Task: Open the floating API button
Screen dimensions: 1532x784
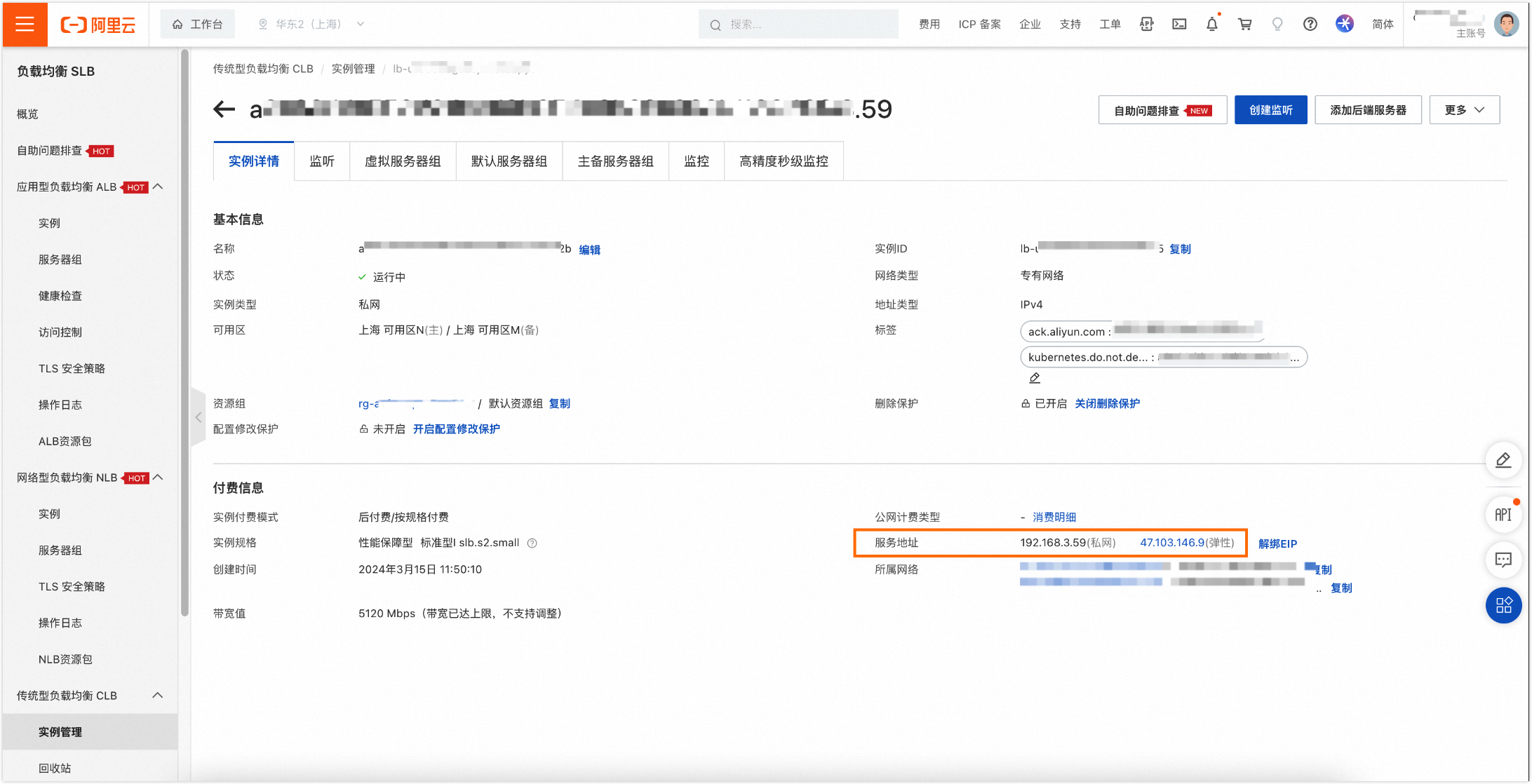Action: [1503, 515]
